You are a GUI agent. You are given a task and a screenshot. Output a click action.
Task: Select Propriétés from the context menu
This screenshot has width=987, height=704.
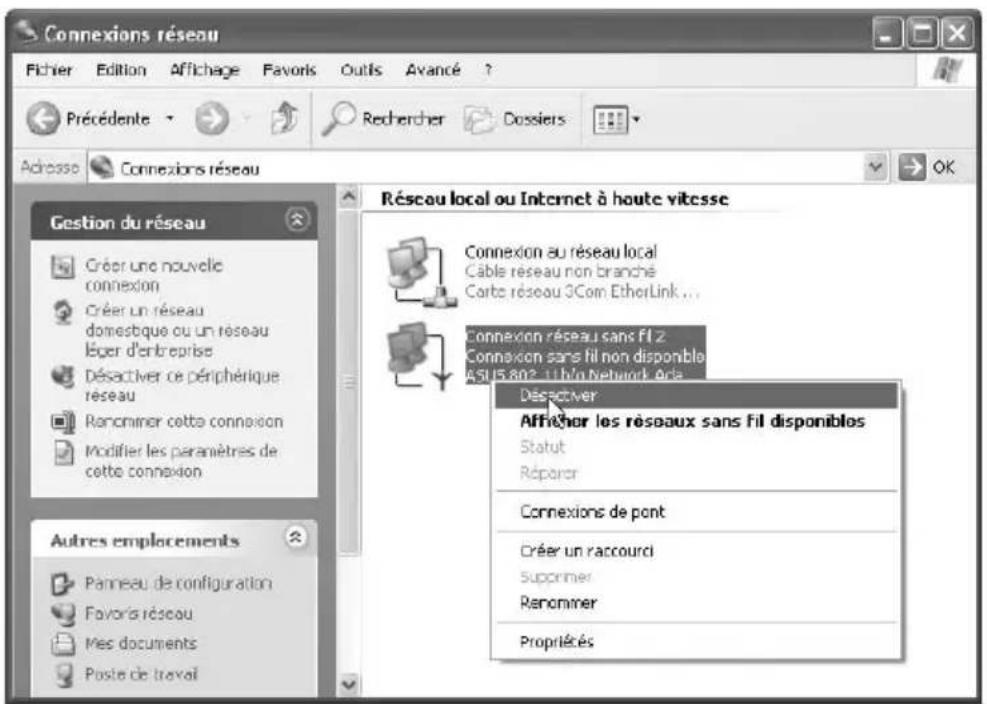tap(558, 641)
